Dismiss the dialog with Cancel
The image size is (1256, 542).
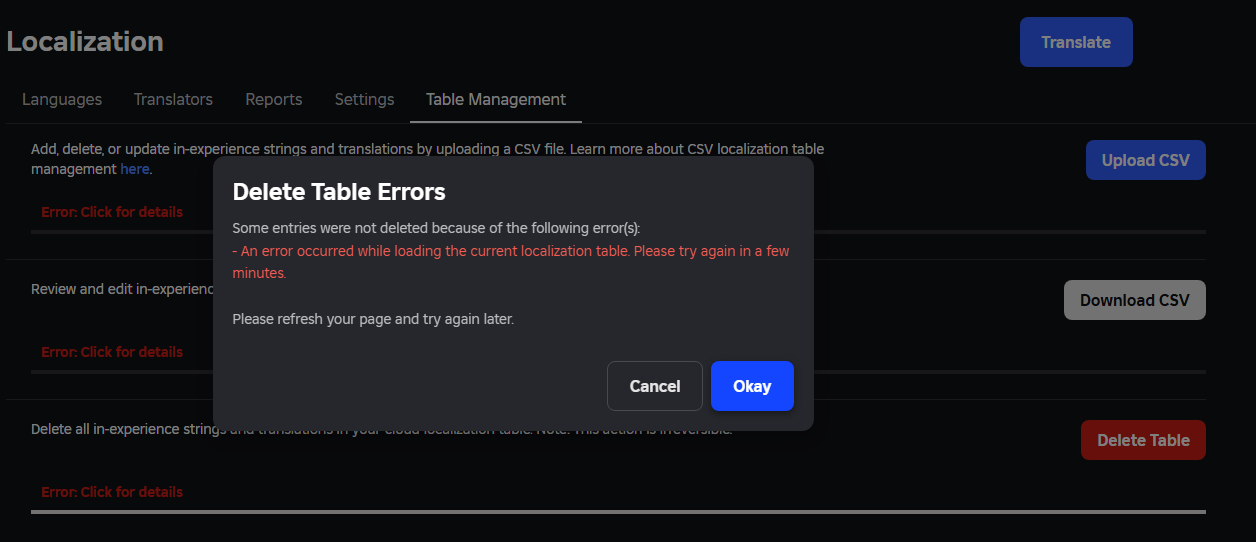point(655,386)
